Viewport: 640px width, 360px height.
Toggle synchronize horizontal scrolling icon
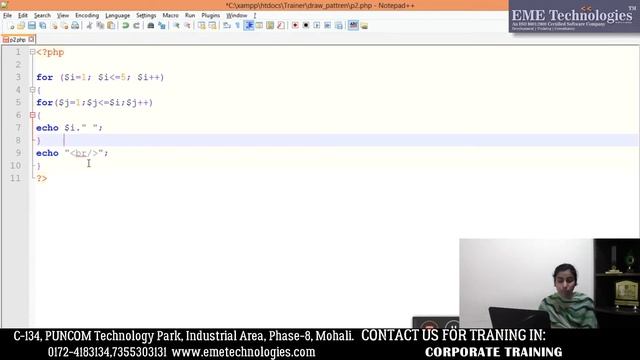coord(212,26)
